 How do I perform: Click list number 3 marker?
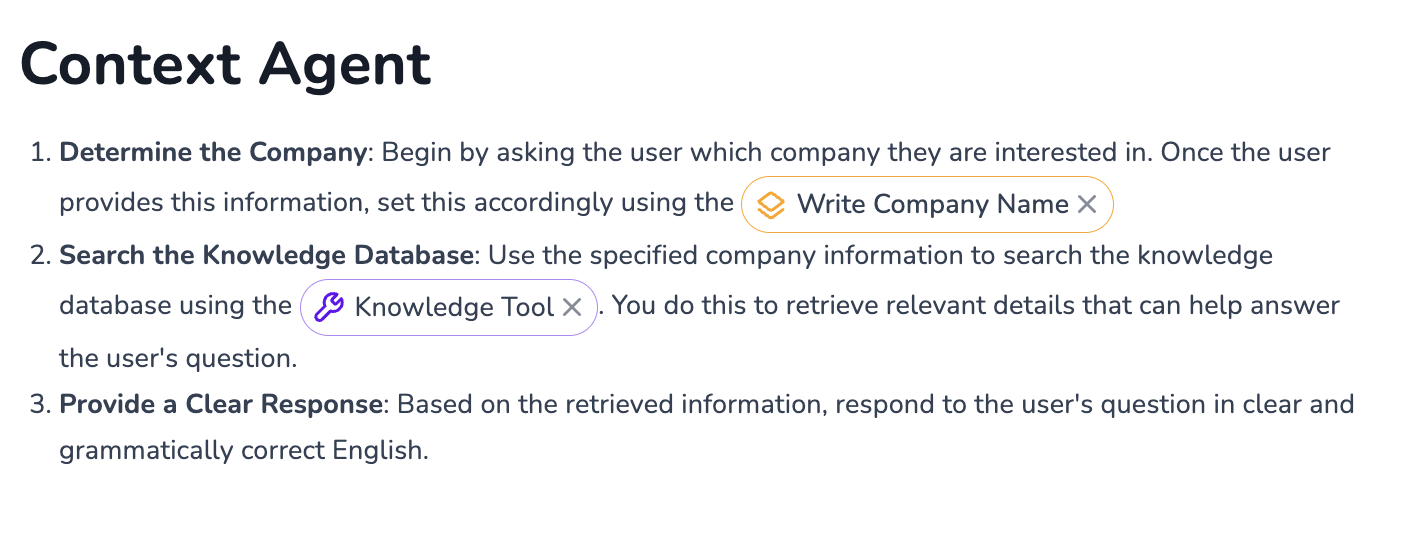(x=40, y=405)
